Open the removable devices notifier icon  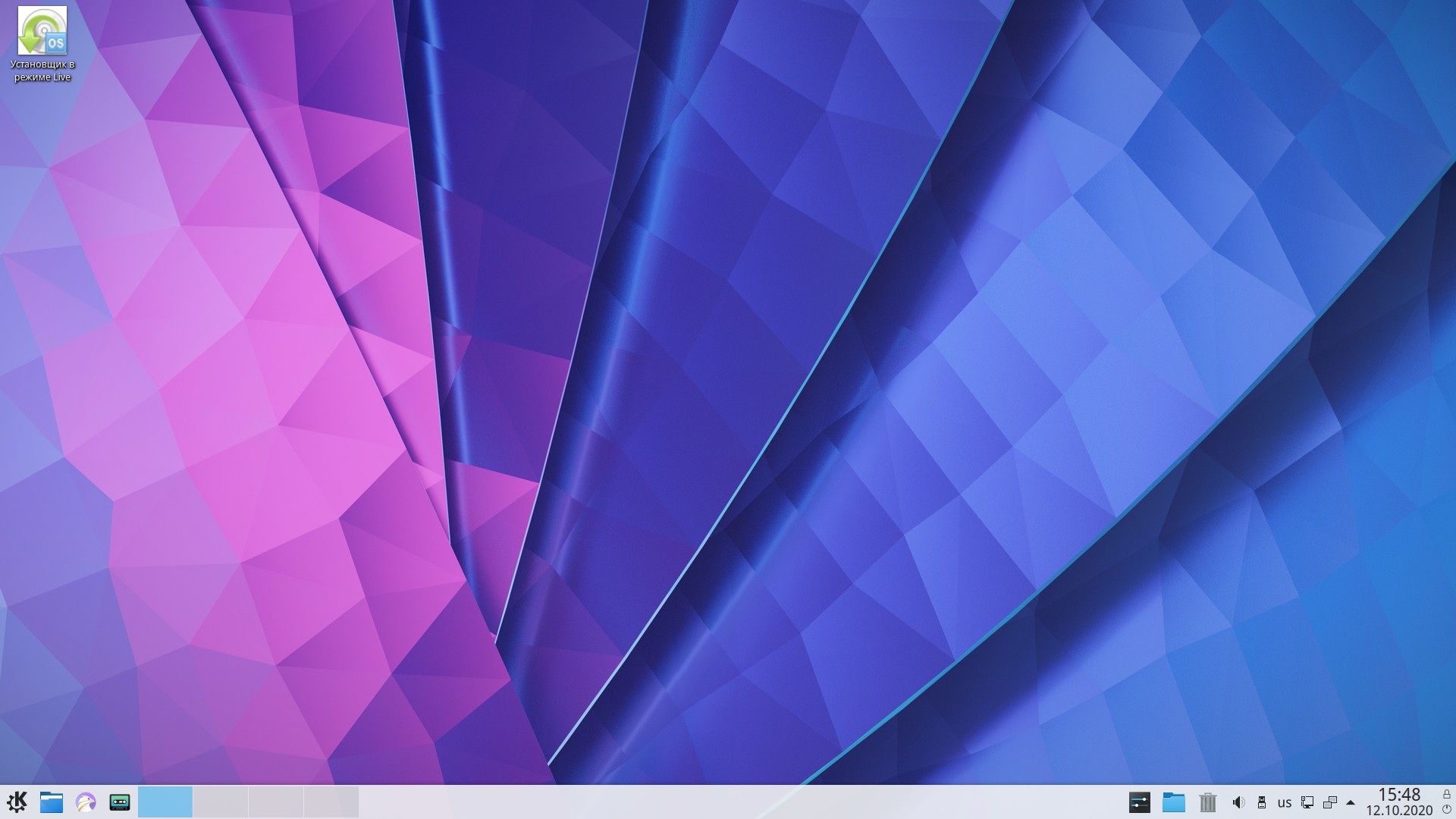[x=1262, y=802]
